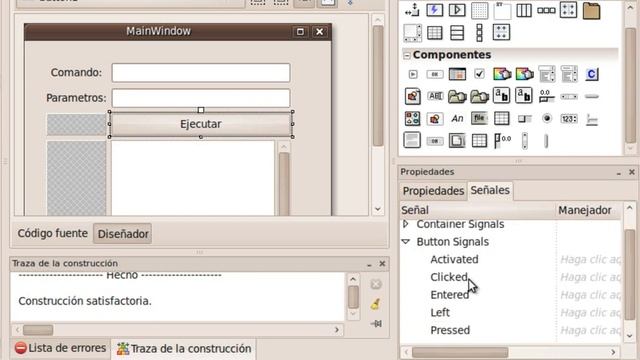Edit the handler cell for Clicked
The image size is (640, 360).
(590, 277)
